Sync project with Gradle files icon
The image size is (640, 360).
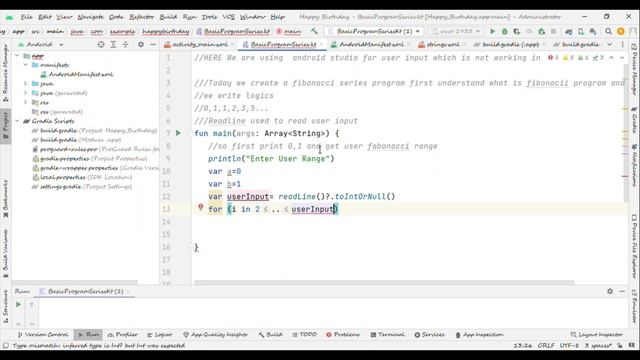point(568,31)
